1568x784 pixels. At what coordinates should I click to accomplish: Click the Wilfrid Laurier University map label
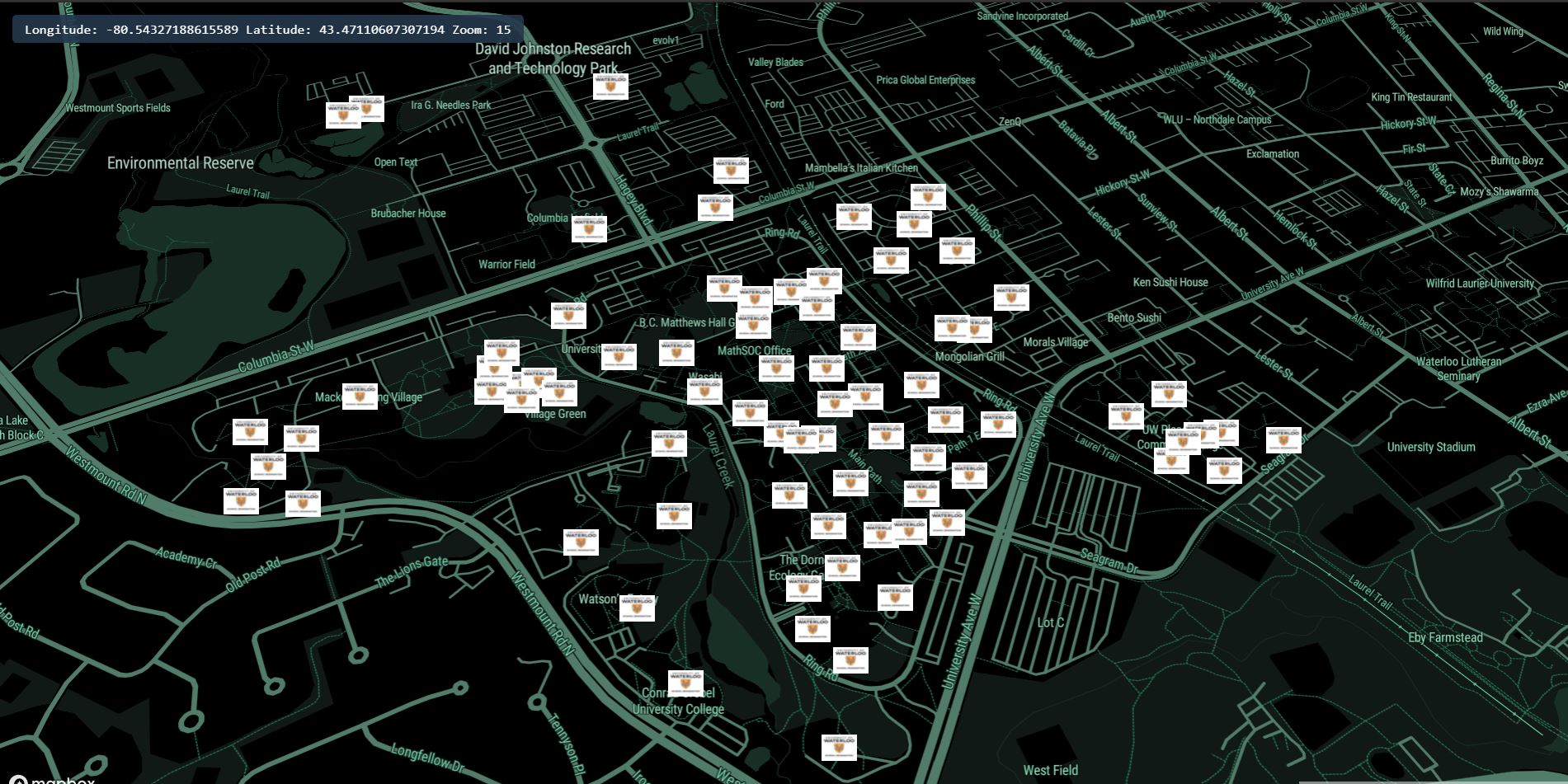coord(1480,284)
